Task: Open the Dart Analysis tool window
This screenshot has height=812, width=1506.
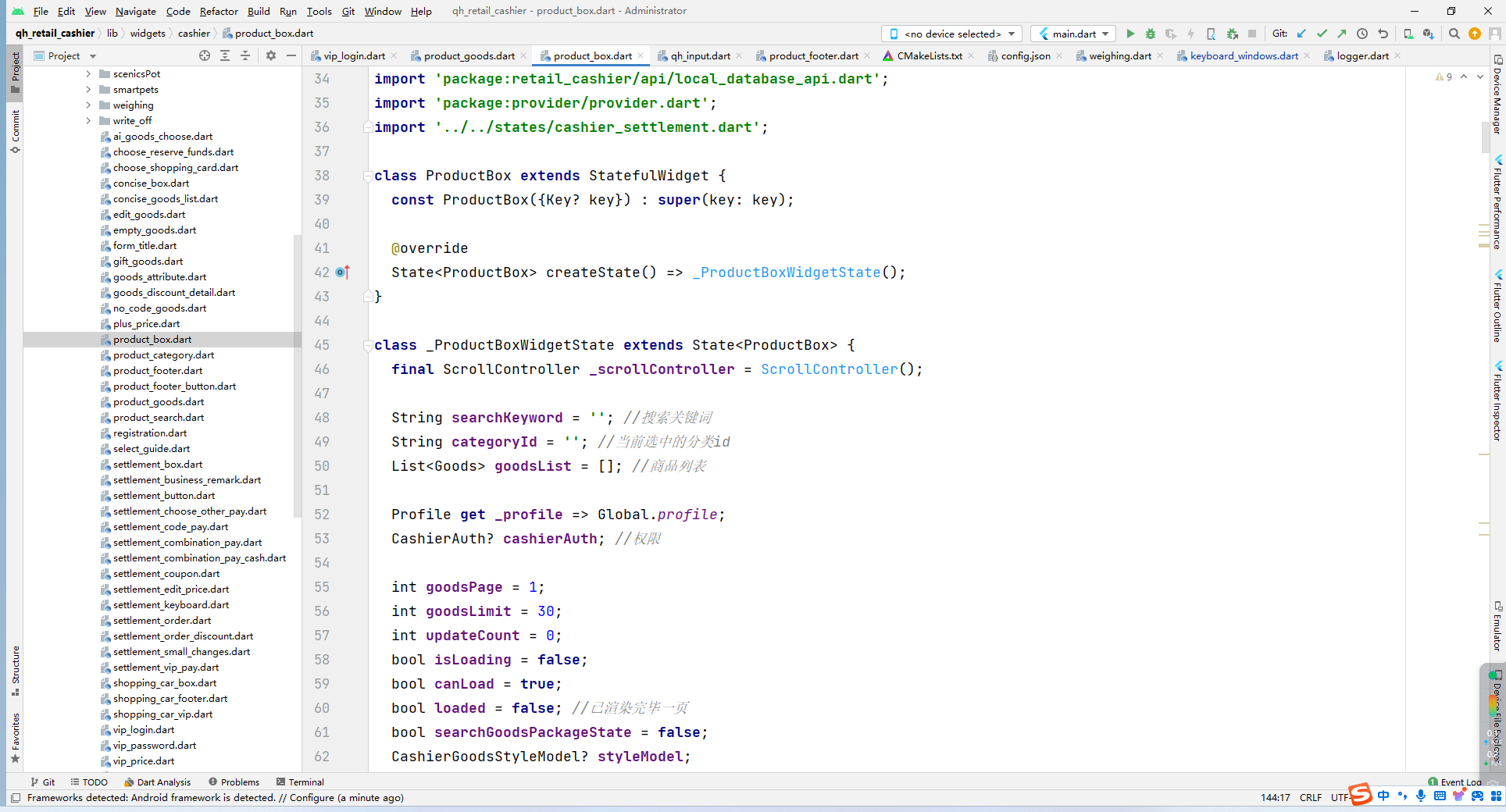Action: pyautogui.click(x=157, y=782)
